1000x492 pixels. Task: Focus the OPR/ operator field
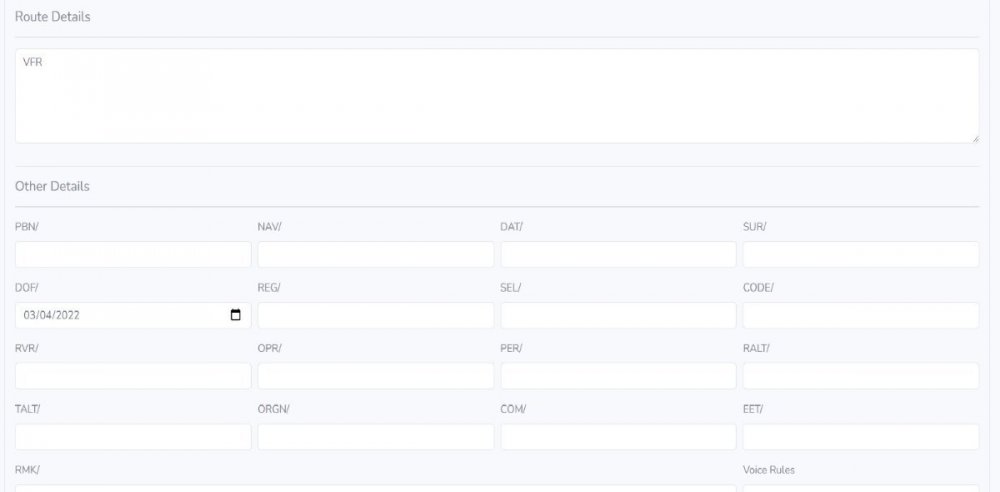[x=375, y=376]
